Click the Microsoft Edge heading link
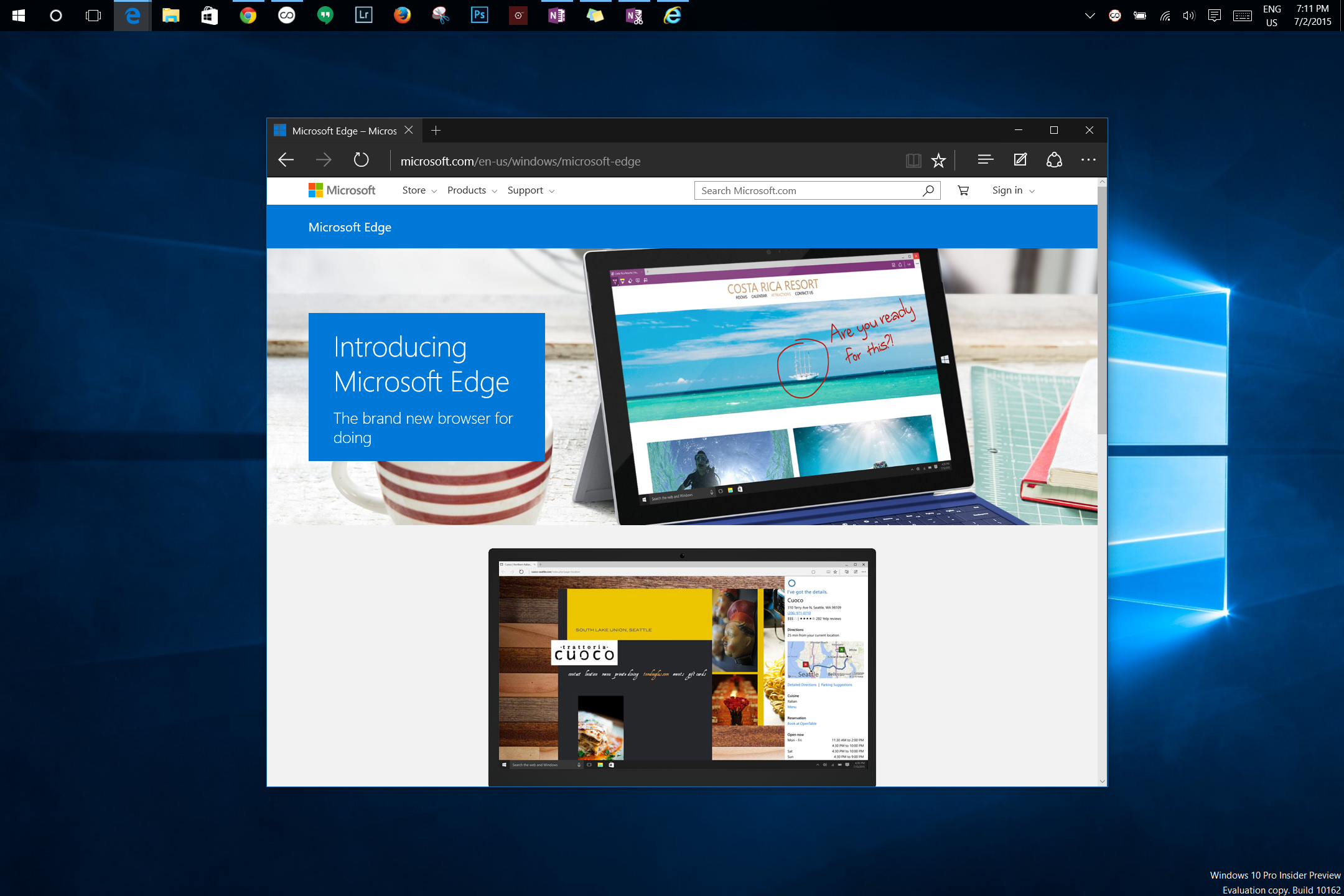1344x896 pixels. [350, 227]
